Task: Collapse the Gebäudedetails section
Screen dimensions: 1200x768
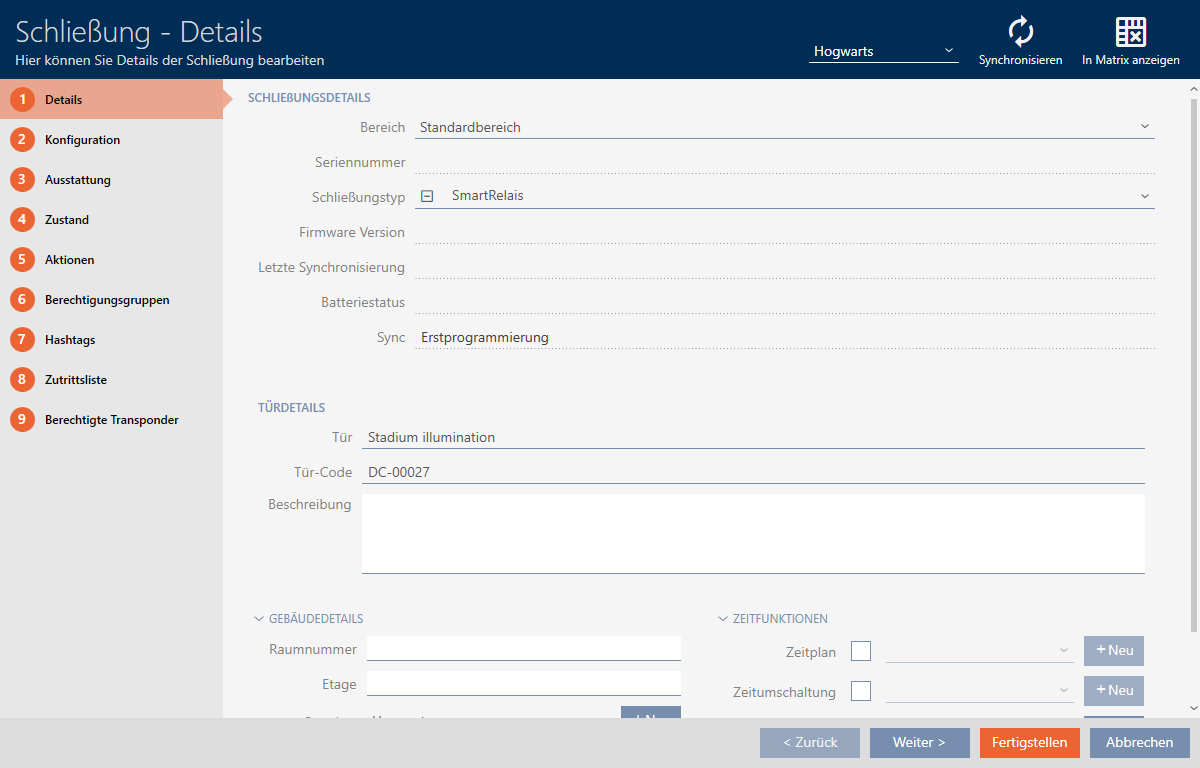Action: coord(259,619)
